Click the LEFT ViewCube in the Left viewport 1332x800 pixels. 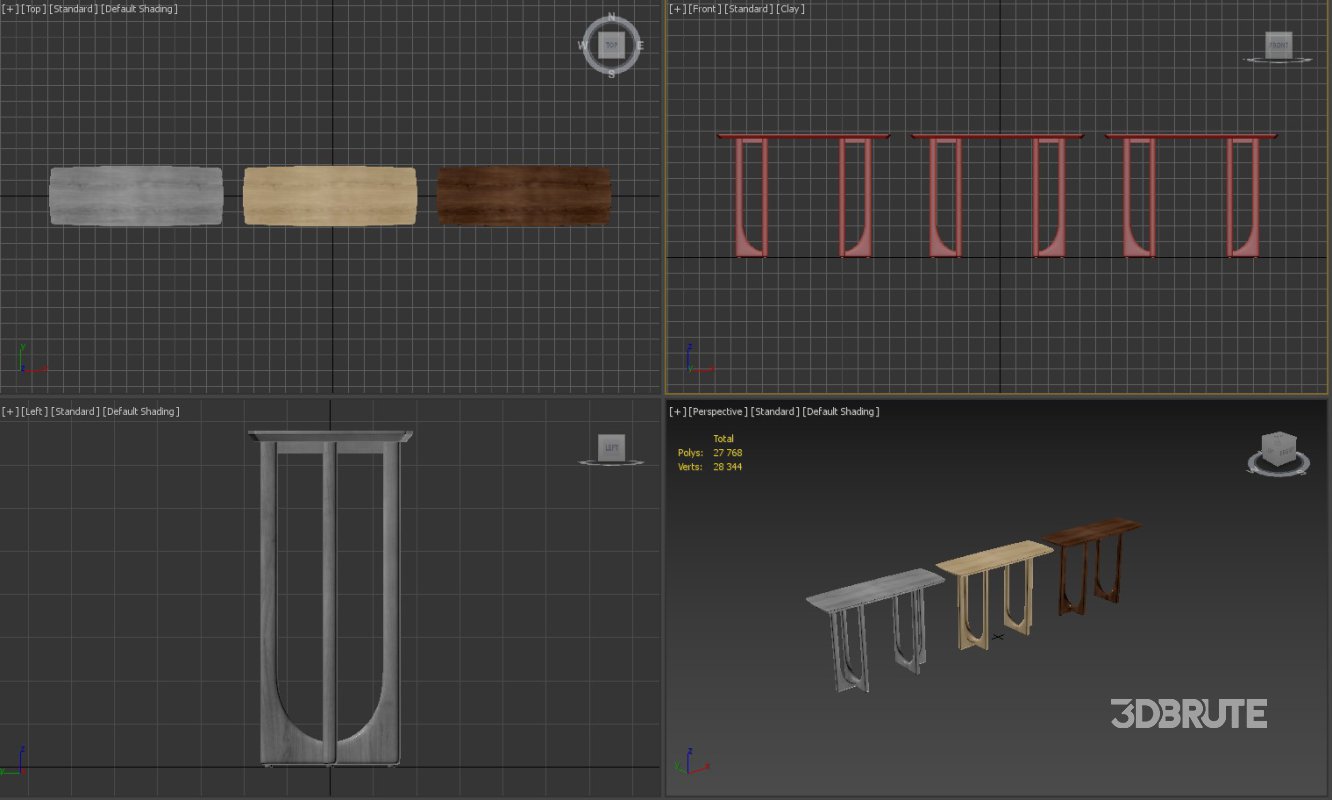(x=611, y=448)
